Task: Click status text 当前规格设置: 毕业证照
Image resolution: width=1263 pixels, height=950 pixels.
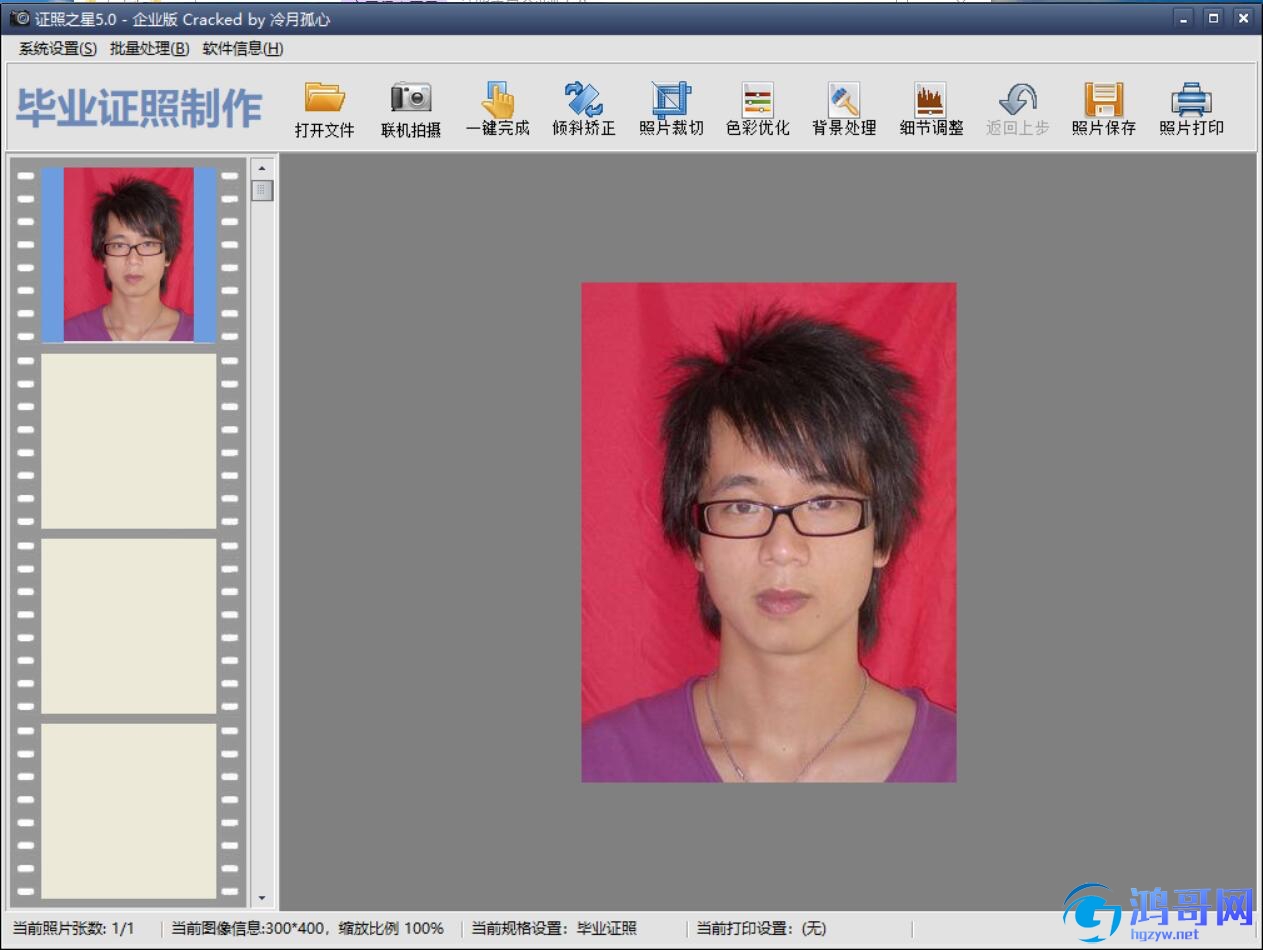Action: (554, 928)
